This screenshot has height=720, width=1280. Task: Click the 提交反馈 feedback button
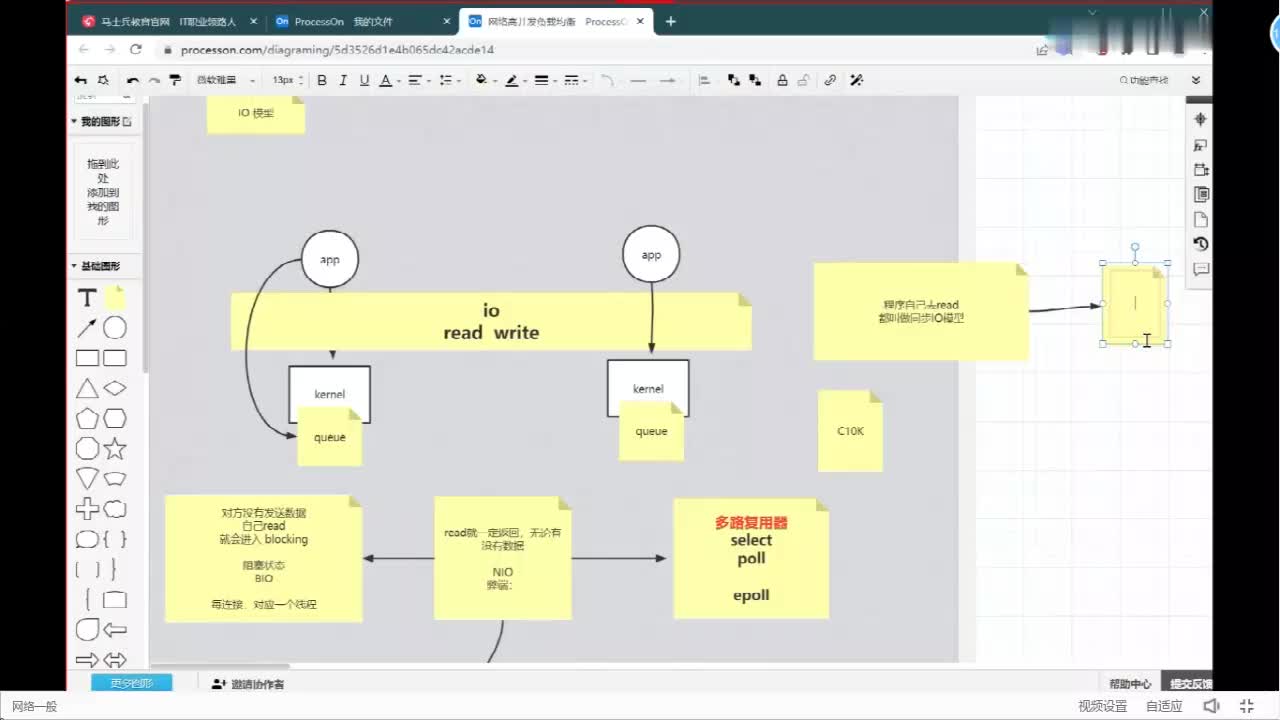[x=1188, y=684]
